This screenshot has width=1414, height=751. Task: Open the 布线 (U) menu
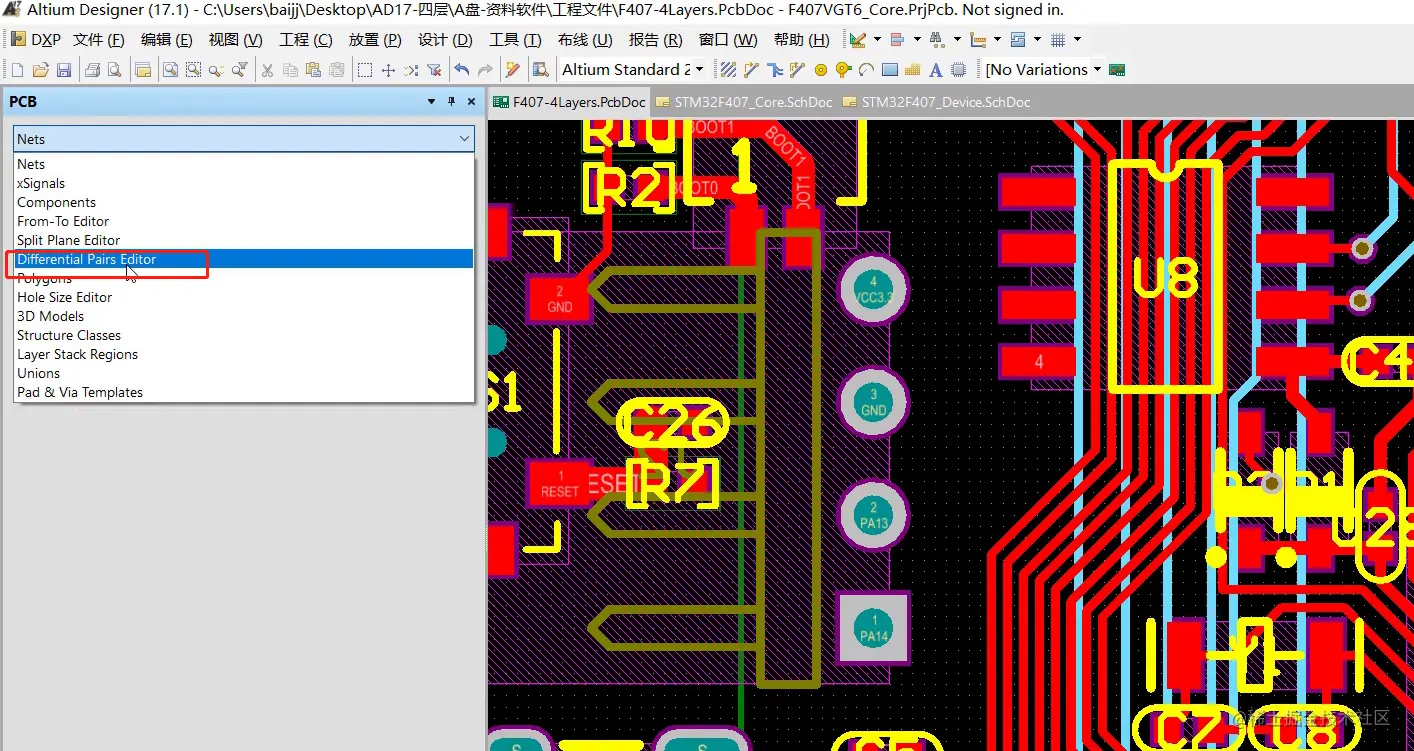(585, 40)
